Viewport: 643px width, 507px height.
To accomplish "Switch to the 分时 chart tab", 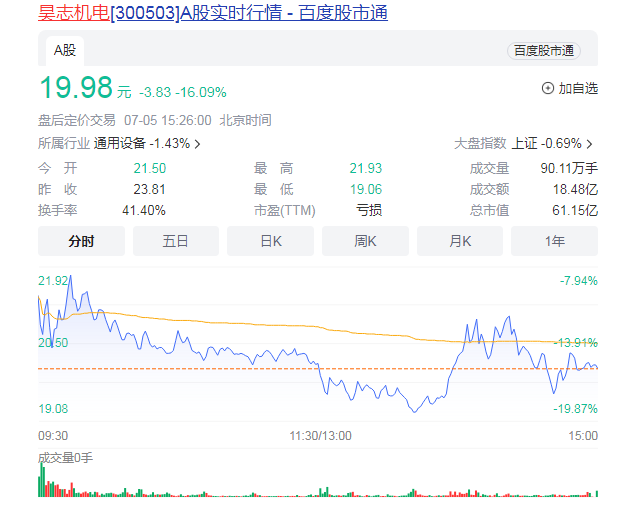I will (x=81, y=241).
